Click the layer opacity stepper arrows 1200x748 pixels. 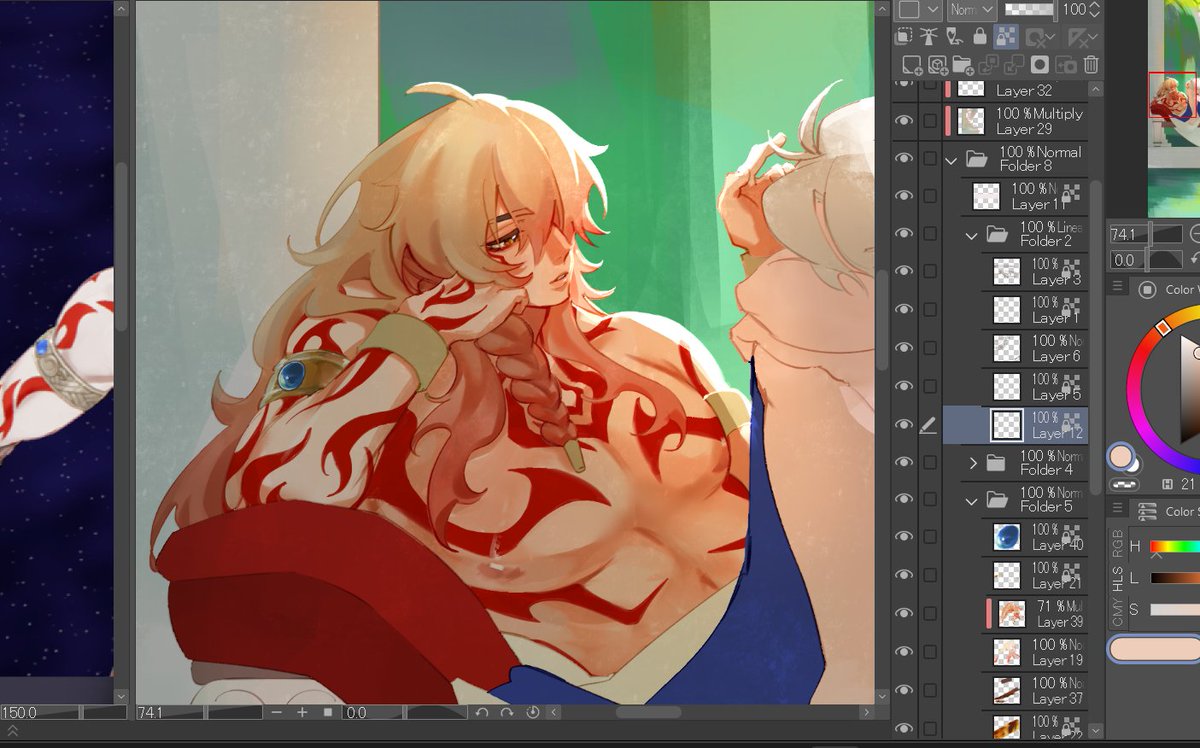[1092, 9]
